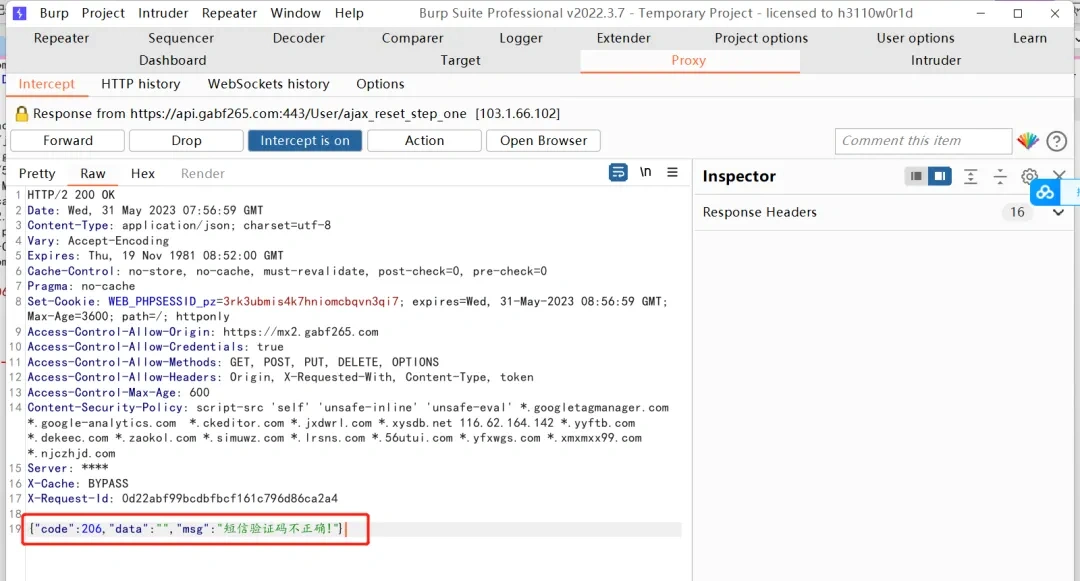Screen dimensions: 1080x581
Task: Switch to the Repeater tool tab
Action: tap(61, 38)
